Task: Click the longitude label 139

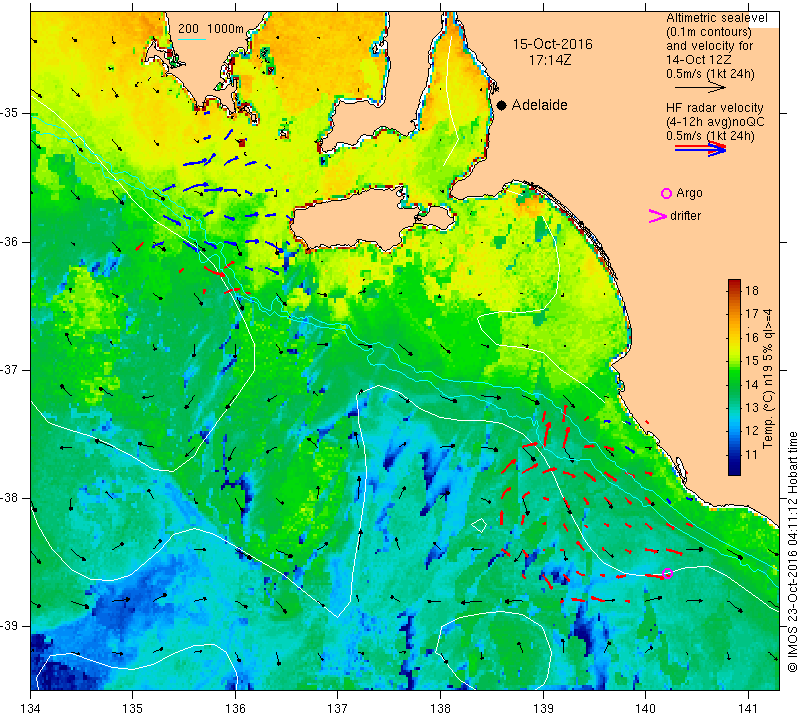Action: pos(543,709)
